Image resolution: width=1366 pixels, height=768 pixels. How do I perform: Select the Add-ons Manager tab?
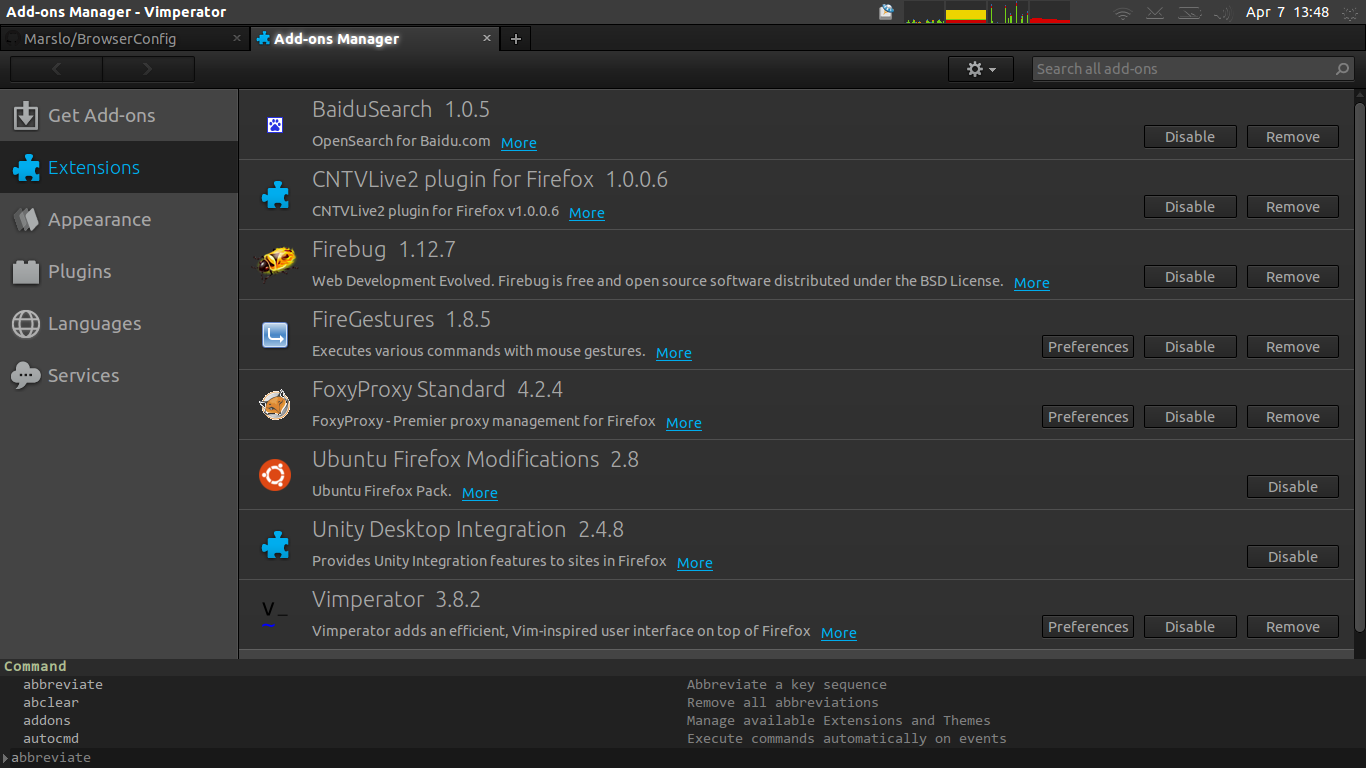(x=375, y=39)
